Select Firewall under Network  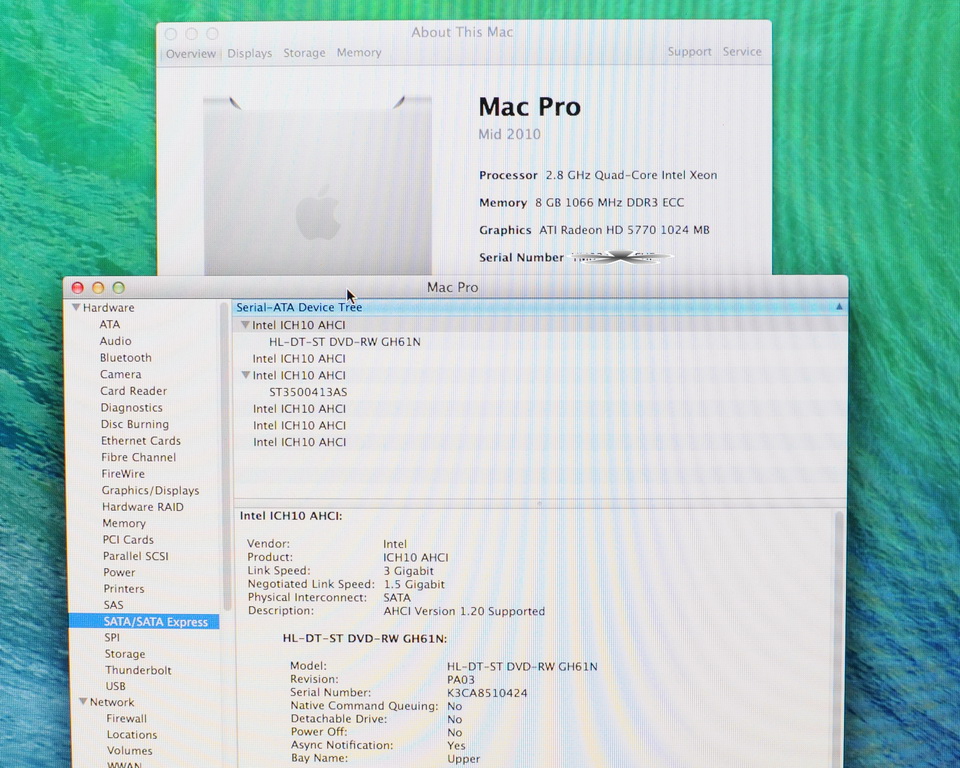(126, 718)
